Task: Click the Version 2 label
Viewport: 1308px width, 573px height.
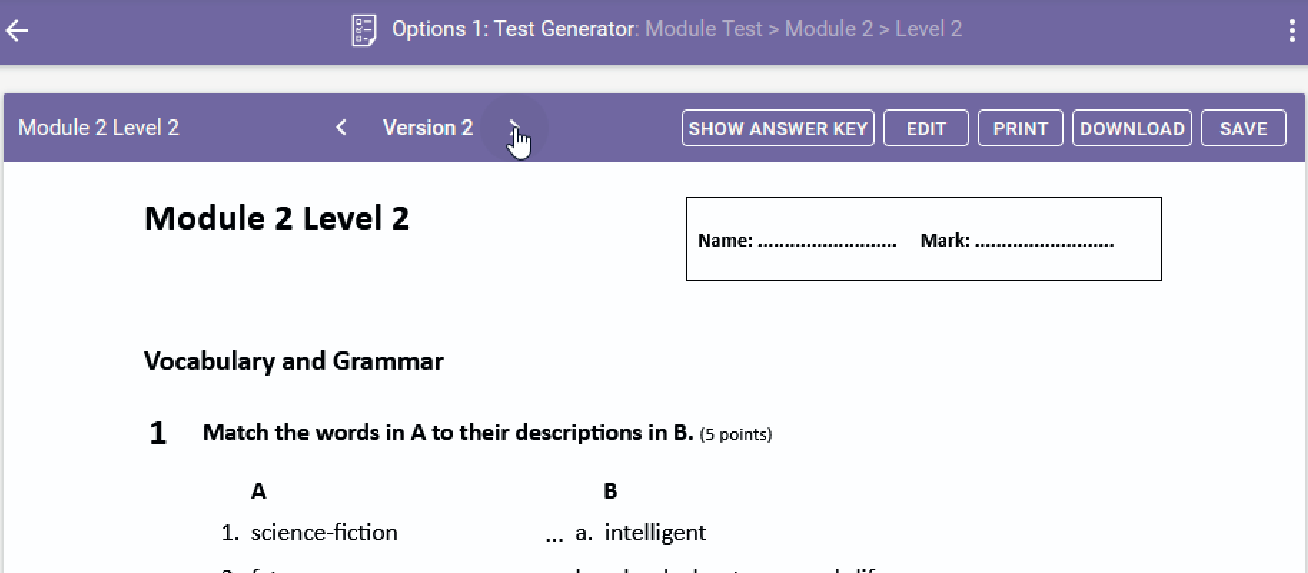Action: click(428, 128)
